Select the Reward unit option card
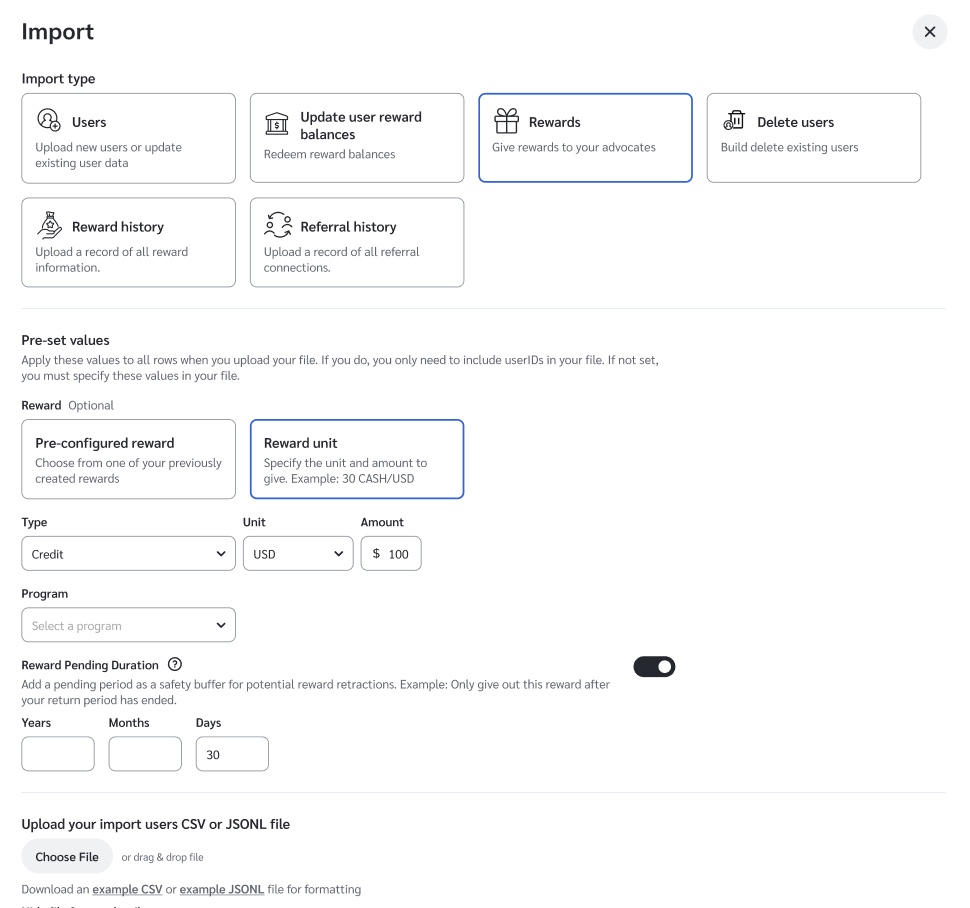Image resolution: width=970 pixels, height=908 pixels. pyautogui.click(x=356, y=459)
